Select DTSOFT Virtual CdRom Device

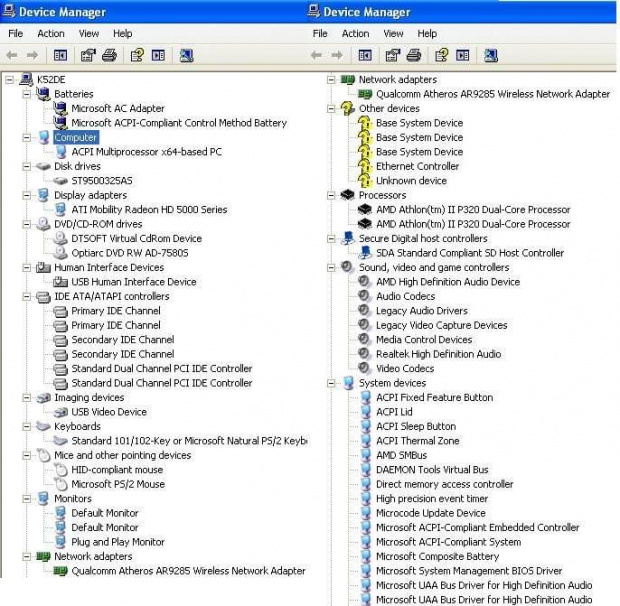[x=136, y=238]
